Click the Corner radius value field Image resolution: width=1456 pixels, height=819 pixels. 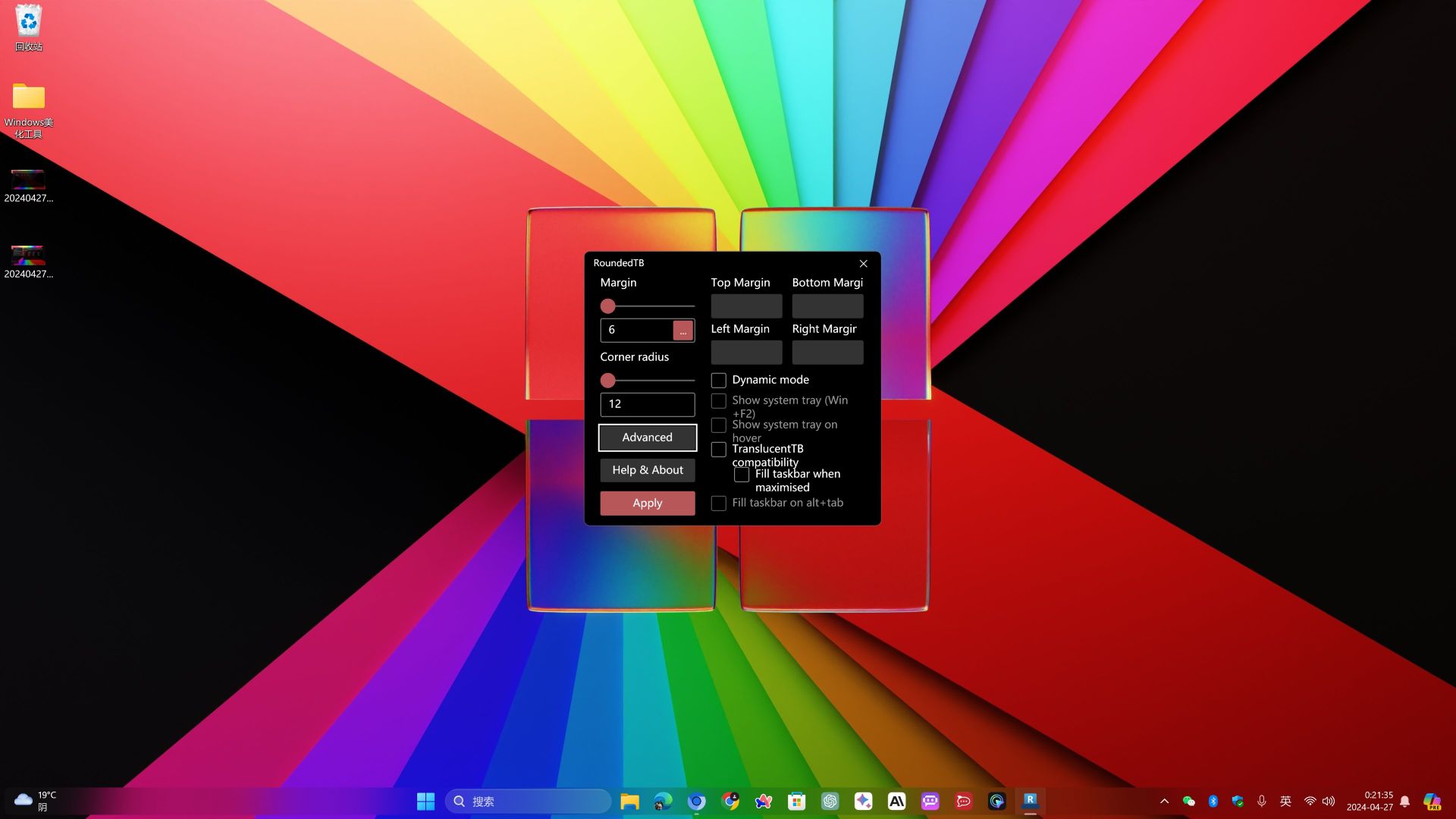tap(647, 404)
